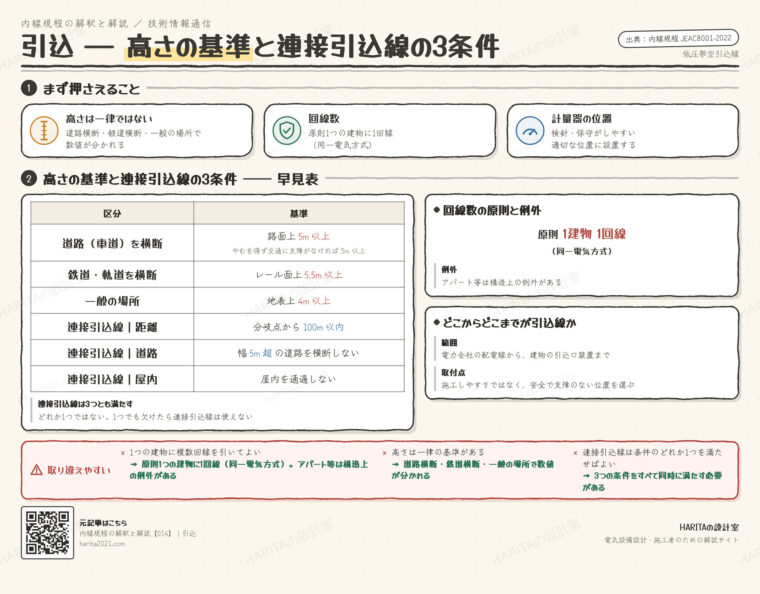Viewport: 760px width, 594px height.
Task: Click the 電気設備設計・施工者のための解説サイト footer tagline
Action: click(671, 539)
